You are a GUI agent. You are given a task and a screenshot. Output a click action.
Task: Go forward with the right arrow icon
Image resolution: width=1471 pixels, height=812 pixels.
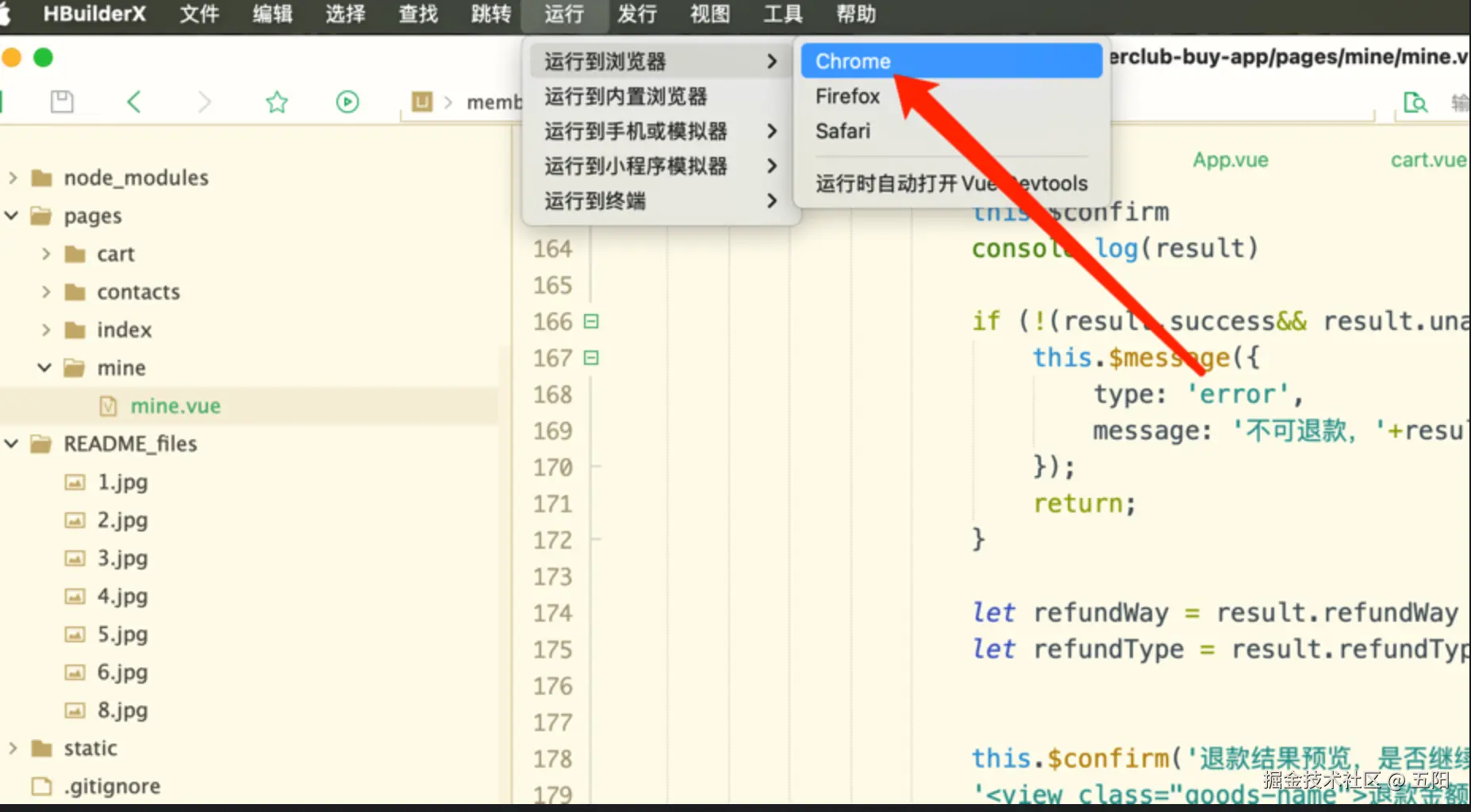click(204, 101)
